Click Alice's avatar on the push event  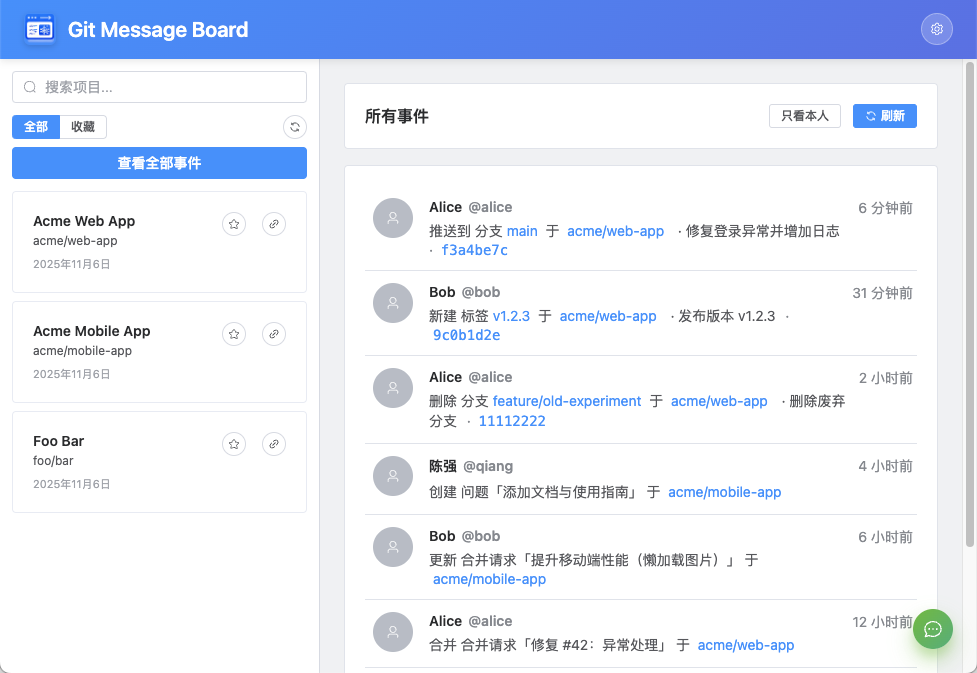[393, 218]
